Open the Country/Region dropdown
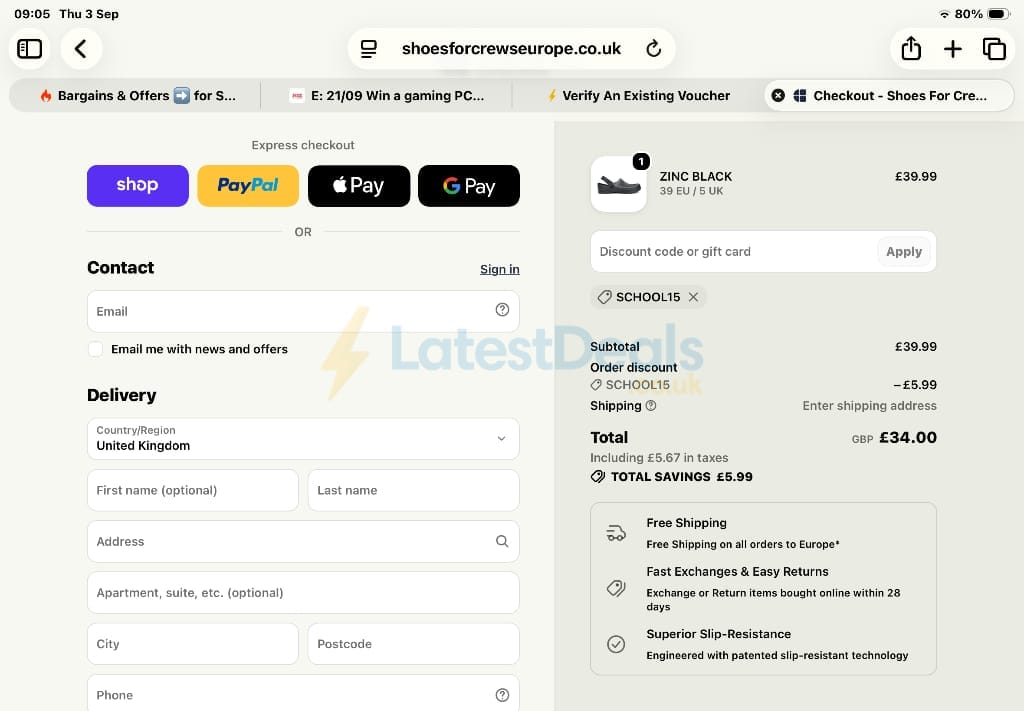Image resolution: width=1024 pixels, height=711 pixels. [303, 439]
